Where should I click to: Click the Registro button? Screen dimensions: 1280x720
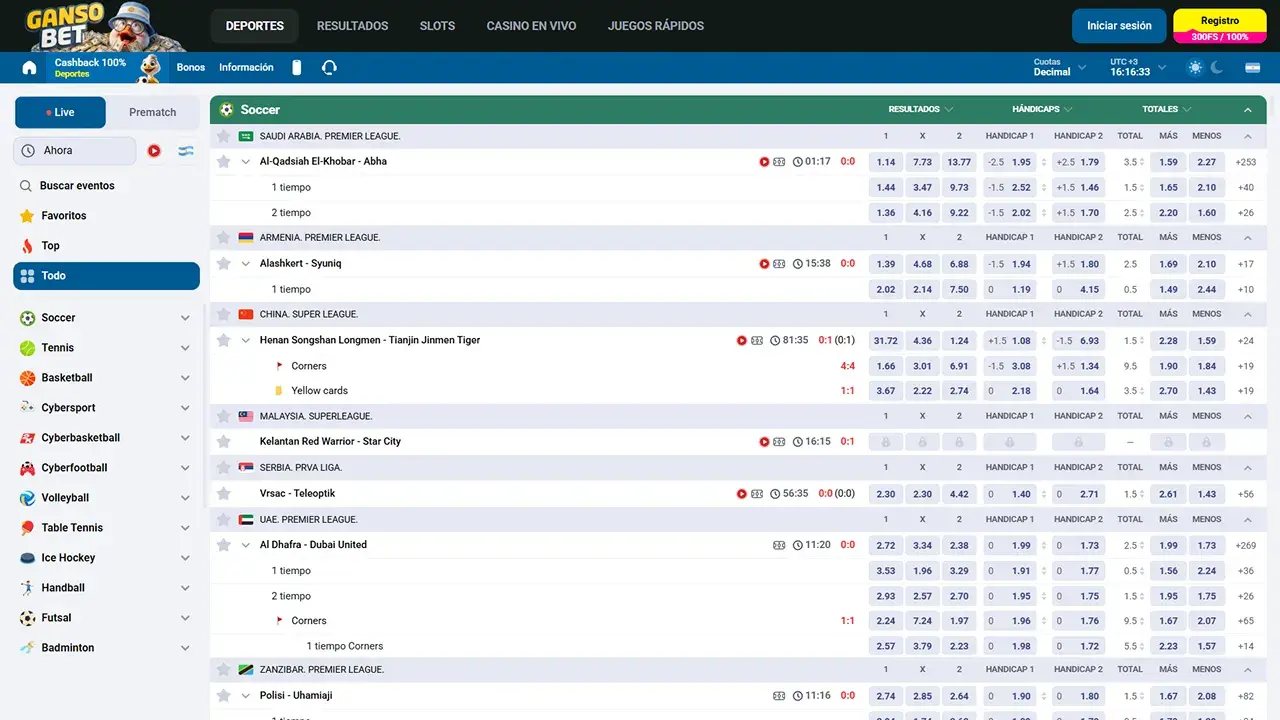[x=1220, y=26]
